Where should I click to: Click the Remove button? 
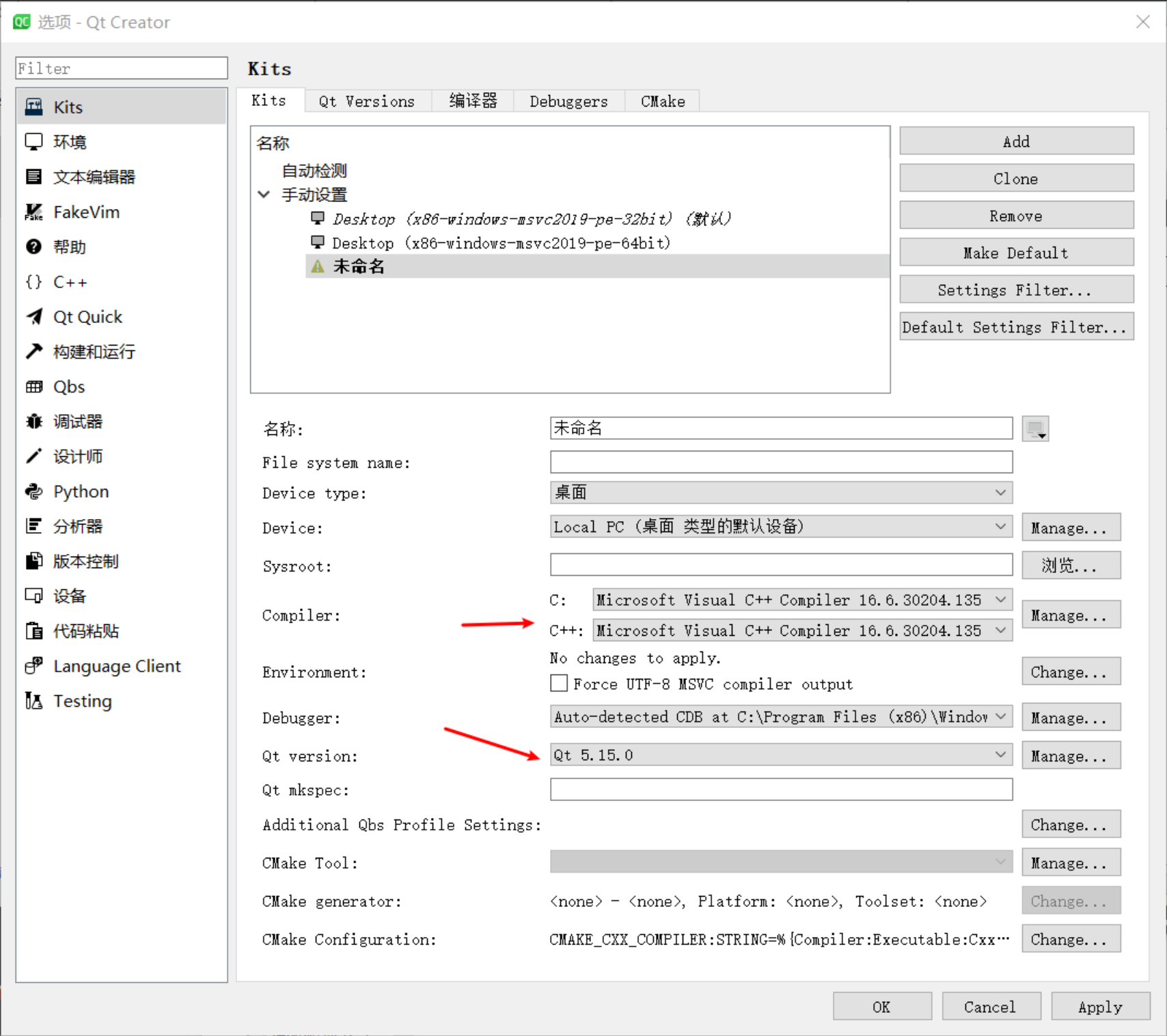pyautogui.click(x=1017, y=216)
